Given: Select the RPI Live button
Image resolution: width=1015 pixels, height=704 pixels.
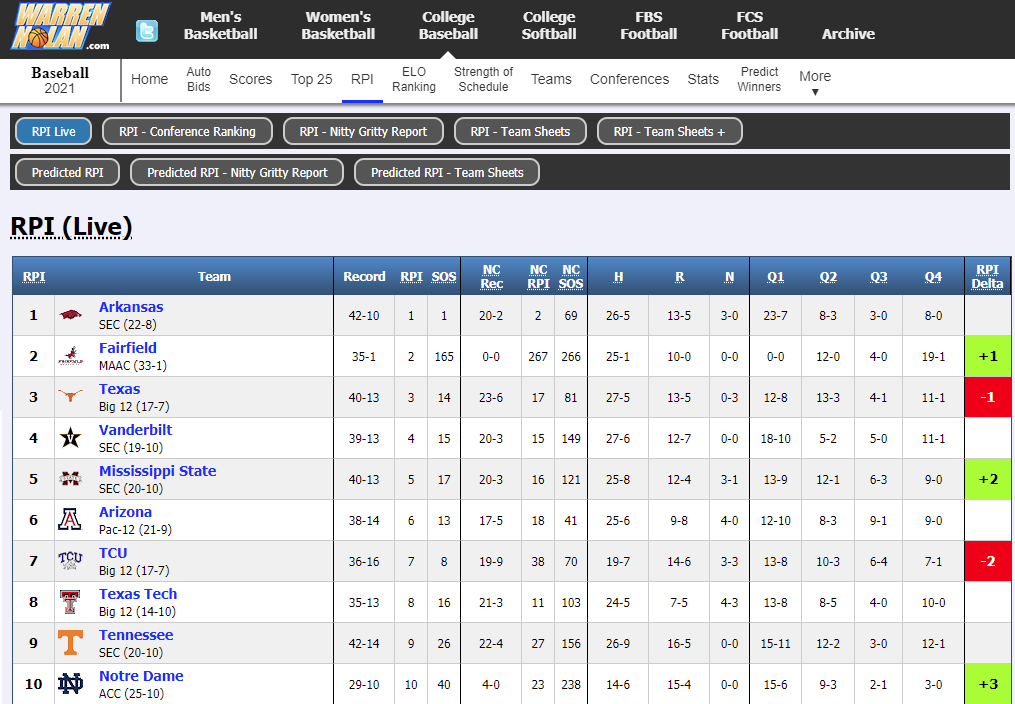Looking at the screenshot, I should tap(54, 131).
